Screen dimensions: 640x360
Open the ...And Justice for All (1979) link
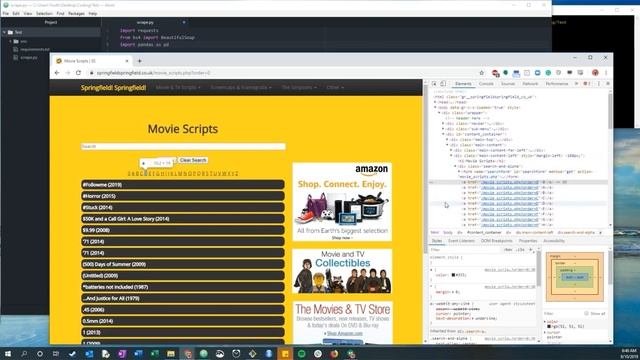[111, 298]
